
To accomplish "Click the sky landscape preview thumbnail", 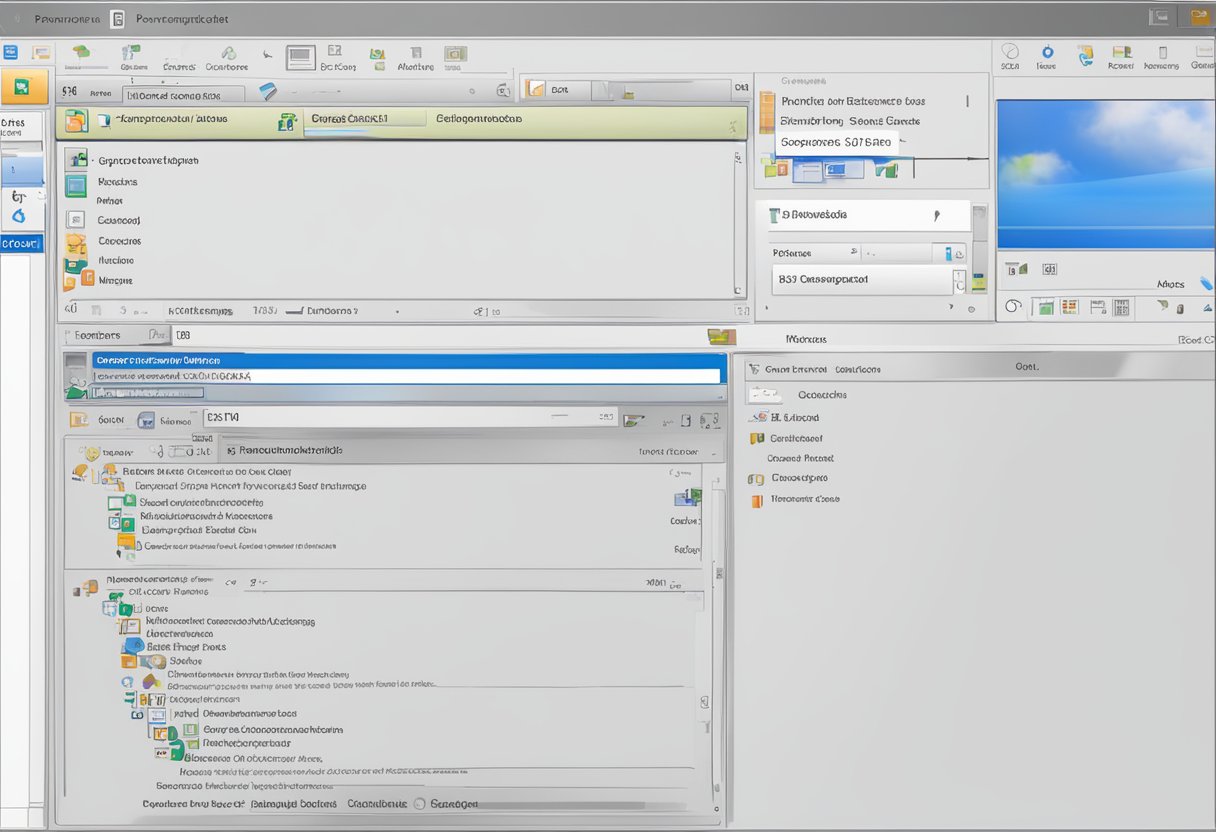I will (x=1105, y=174).
